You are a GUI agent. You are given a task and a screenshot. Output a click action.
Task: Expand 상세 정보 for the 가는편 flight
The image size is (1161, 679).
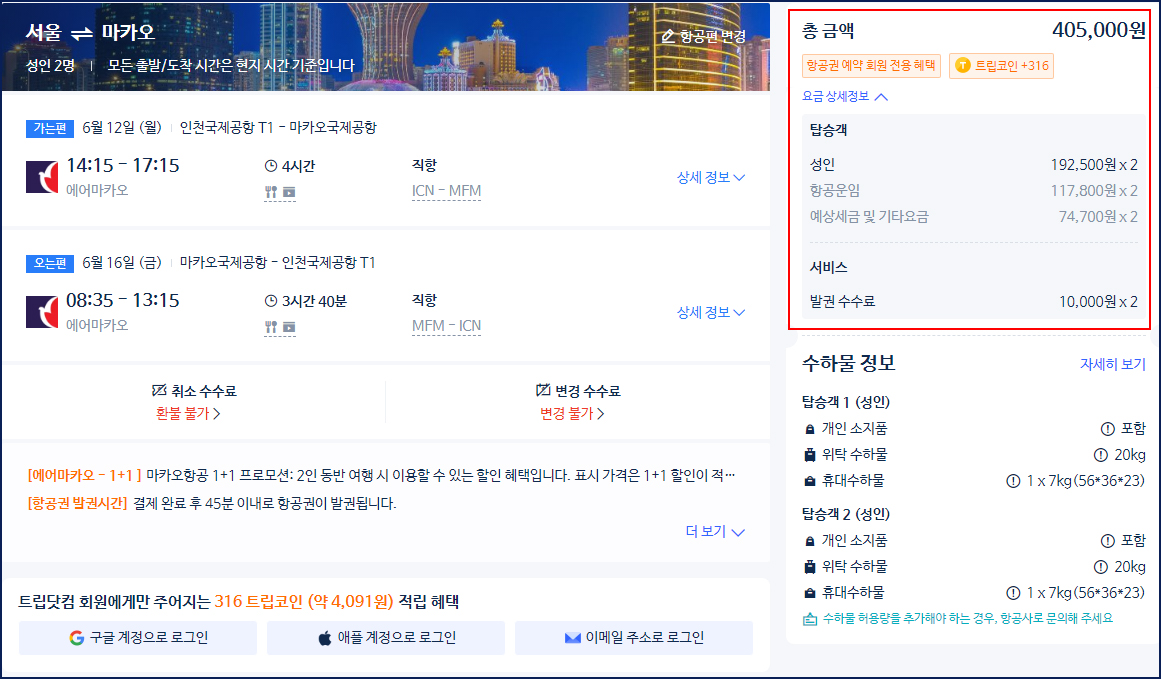(710, 178)
